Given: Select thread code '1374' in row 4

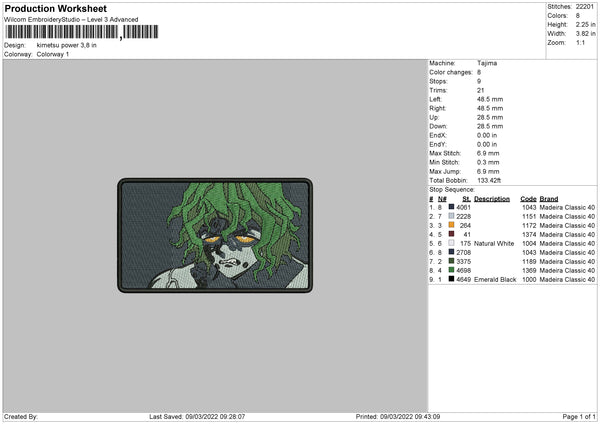Looking at the screenshot, I should [x=529, y=234].
